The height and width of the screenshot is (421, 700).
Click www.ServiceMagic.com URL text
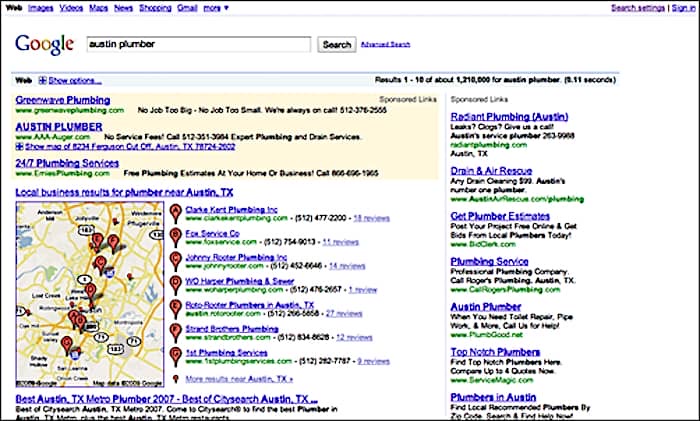[x=492, y=380]
